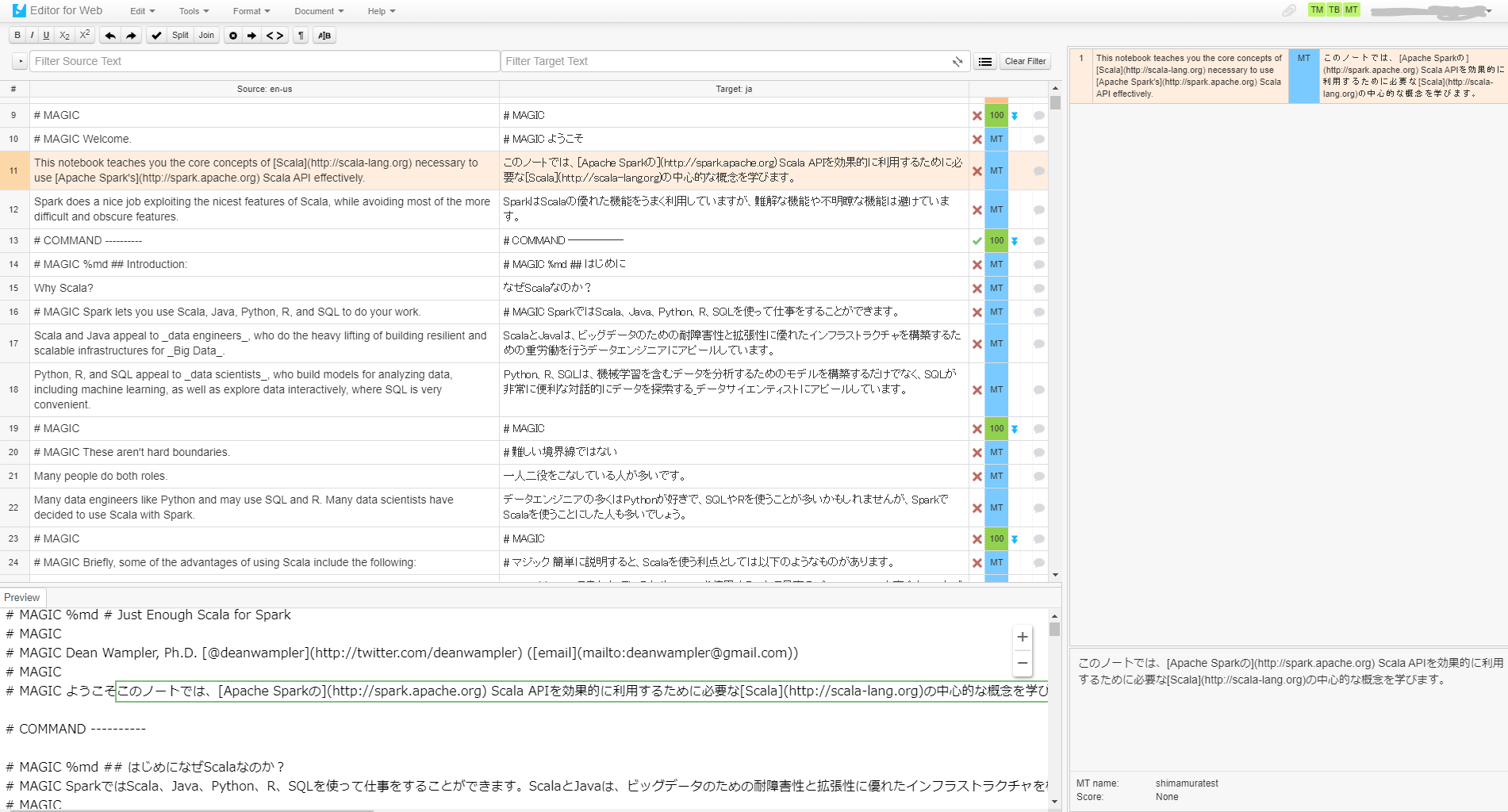Click source text 'Why Scala?'

[63, 289]
